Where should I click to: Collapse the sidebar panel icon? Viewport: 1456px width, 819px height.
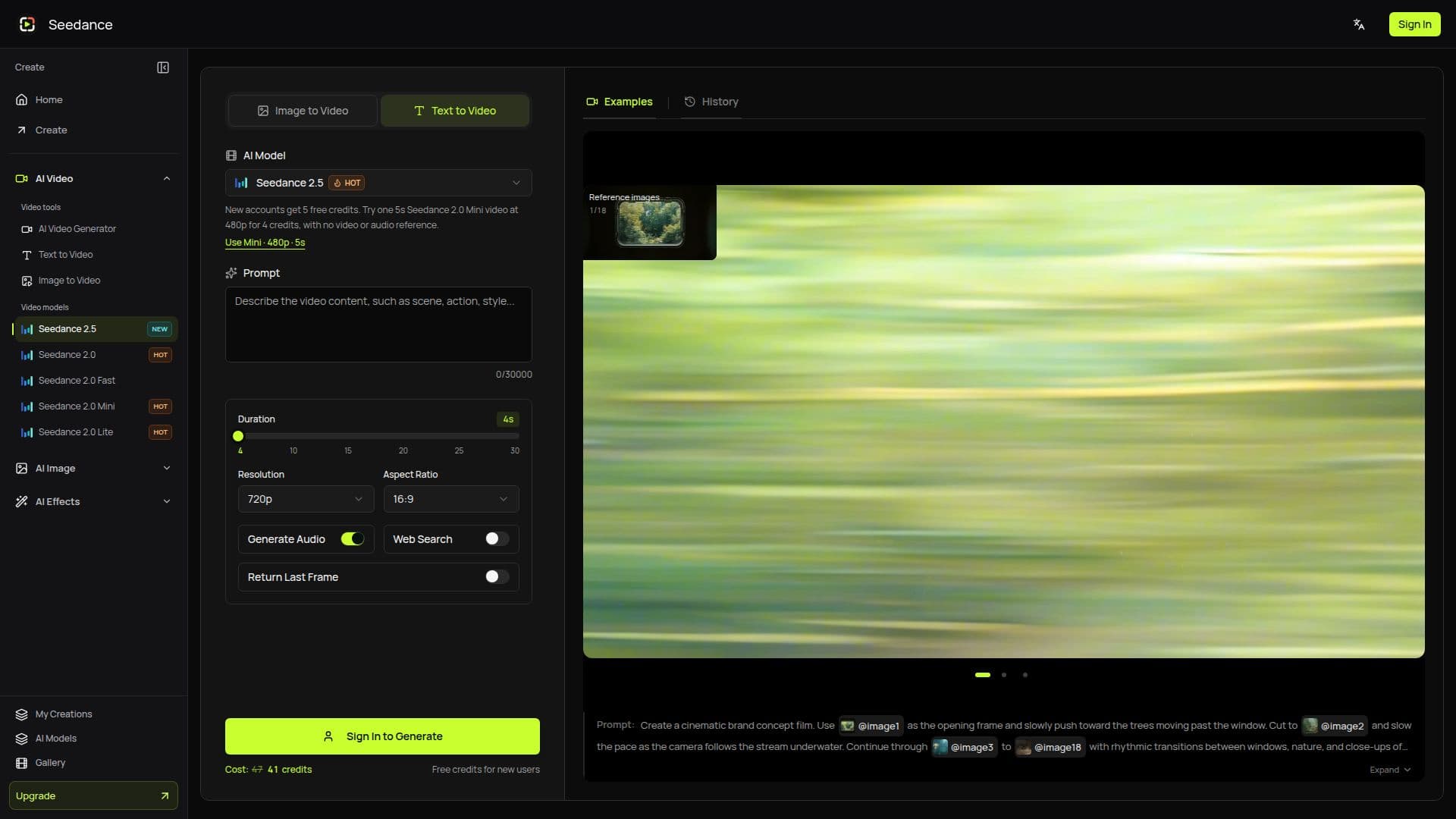point(163,67)
